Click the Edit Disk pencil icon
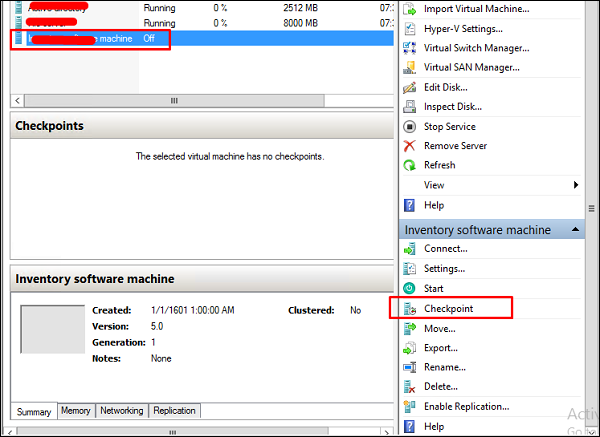Viewport: 600px width, 437px height. [409, 87]
